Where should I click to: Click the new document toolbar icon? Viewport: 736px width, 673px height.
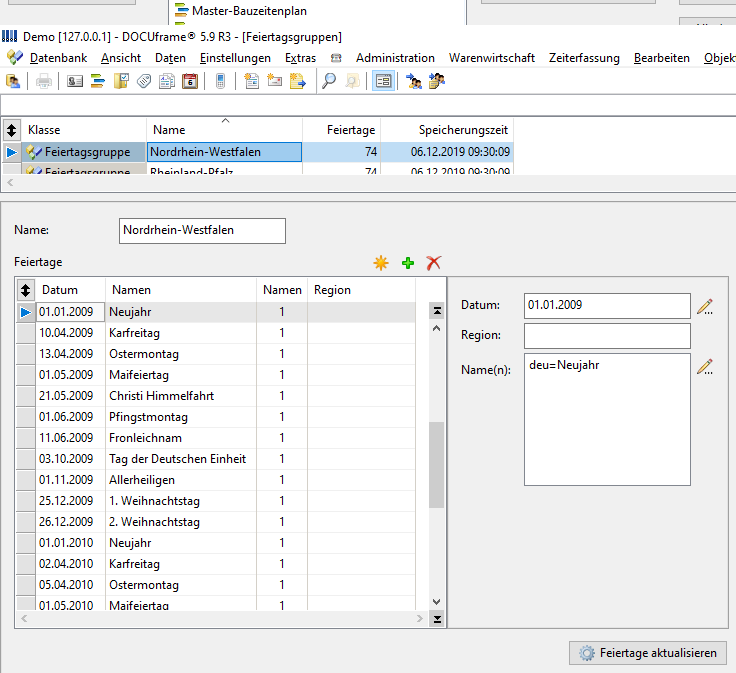pyautogui.click(x=252, y=81)
